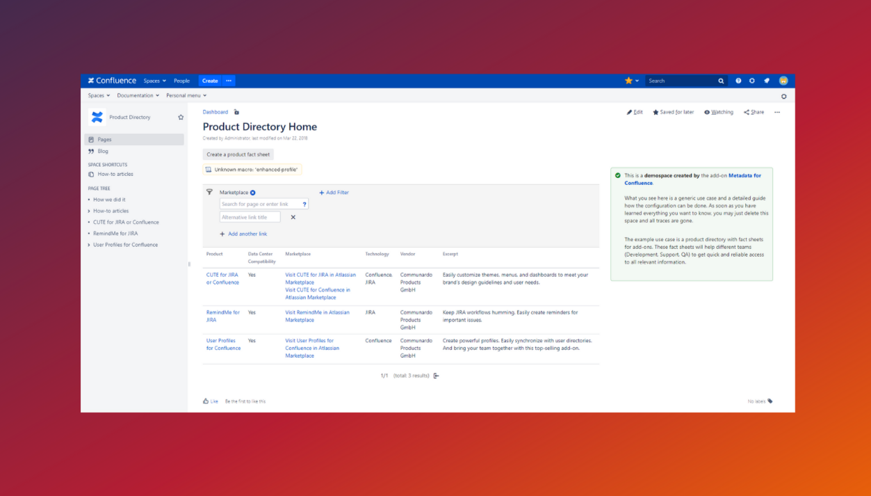The image size is (871, 496).
Task: Toggle Saved for later star
Action: (x=673, y=112)
